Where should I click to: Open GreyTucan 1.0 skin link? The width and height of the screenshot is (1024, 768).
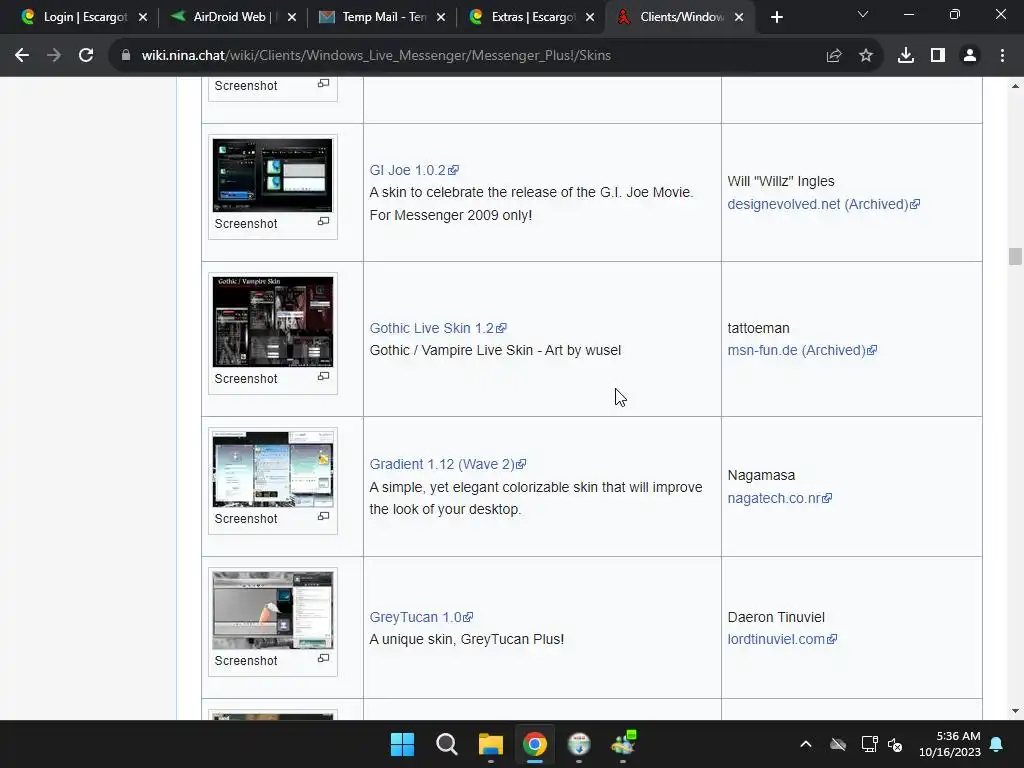421,617
